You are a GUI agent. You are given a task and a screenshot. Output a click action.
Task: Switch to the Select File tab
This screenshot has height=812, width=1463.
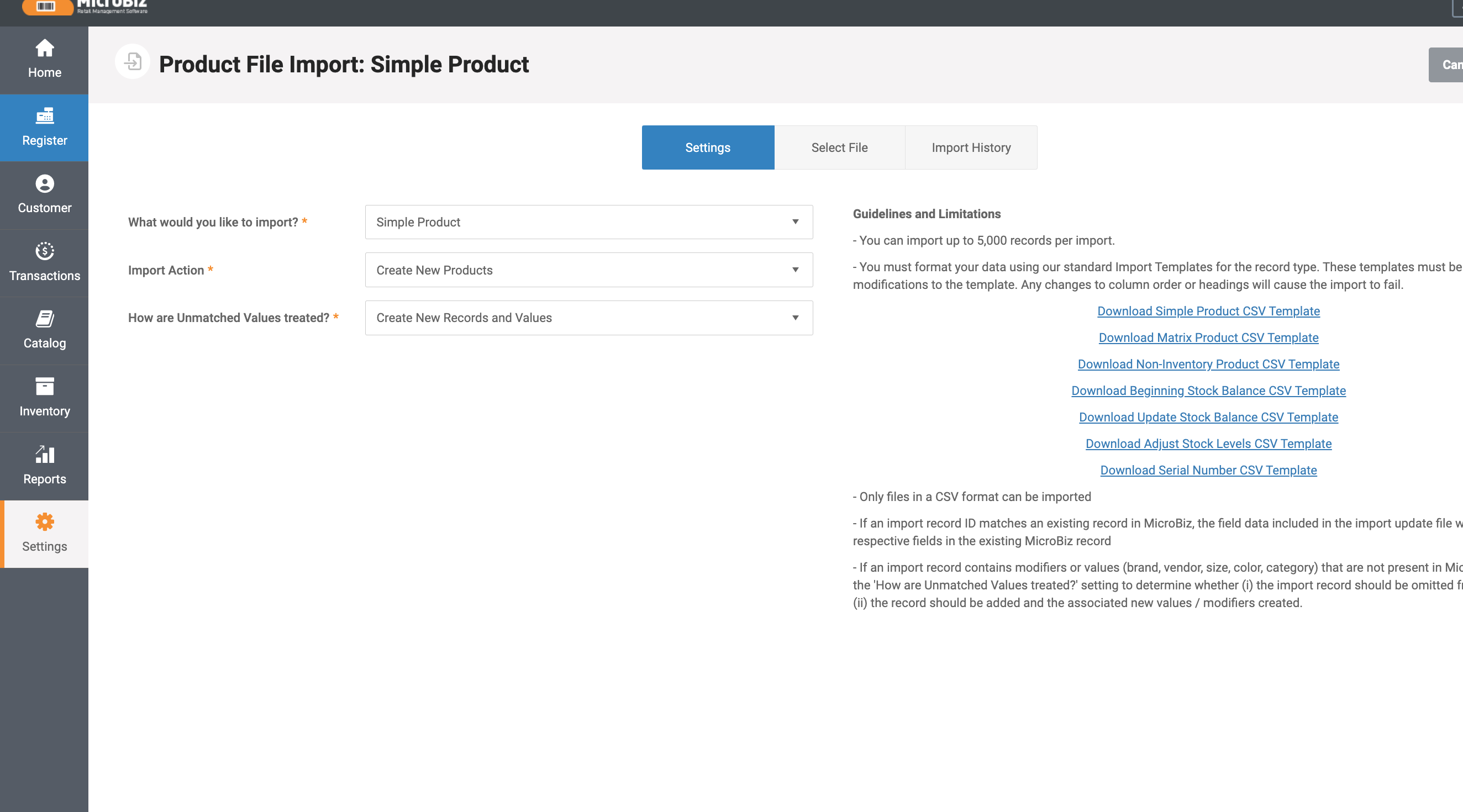click(839, 147)
